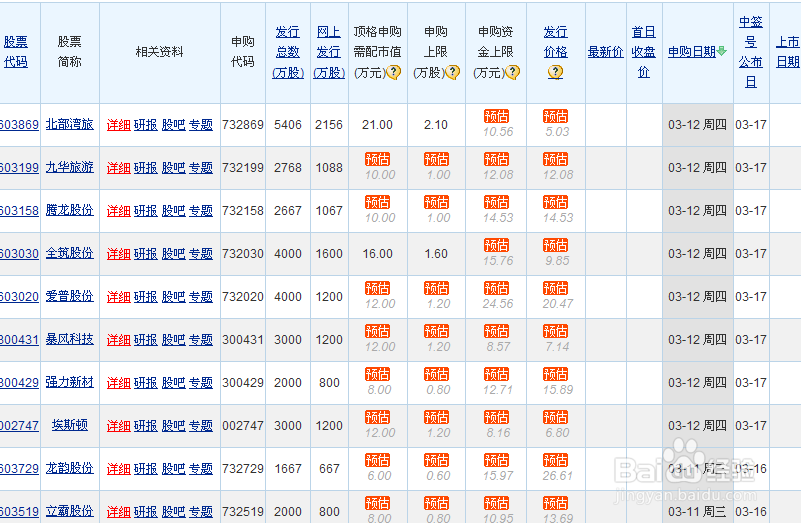This screenshot has width=801, height=523.
Task: Open 研报 link for 北部湾旅
Action: point(146,125)
